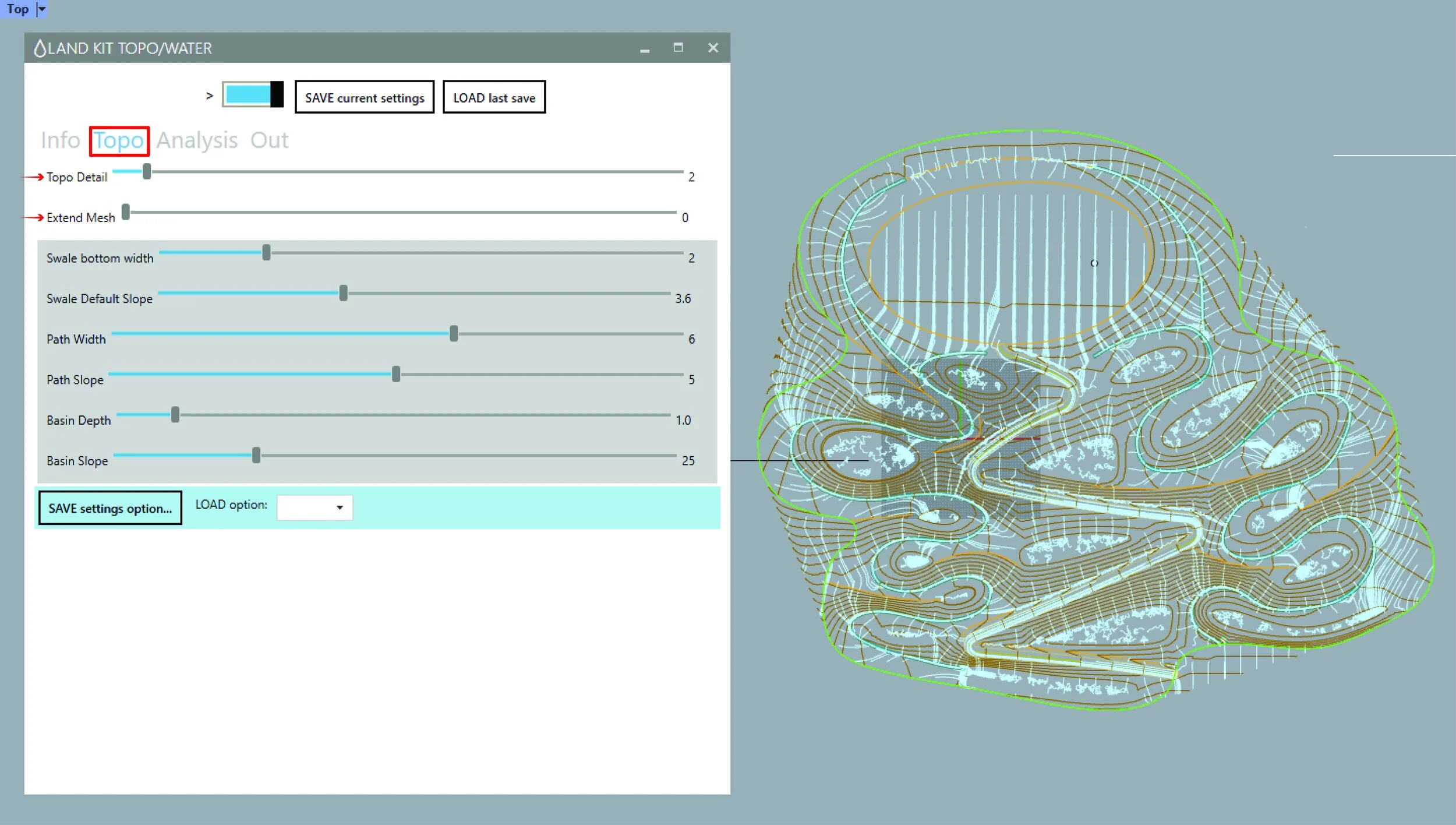
Task: Open the Analysis tab
Action: click(197, 140)
